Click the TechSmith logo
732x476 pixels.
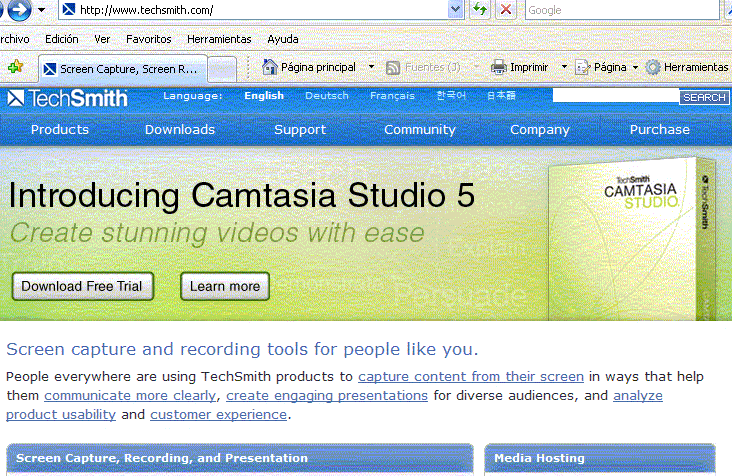67,98
